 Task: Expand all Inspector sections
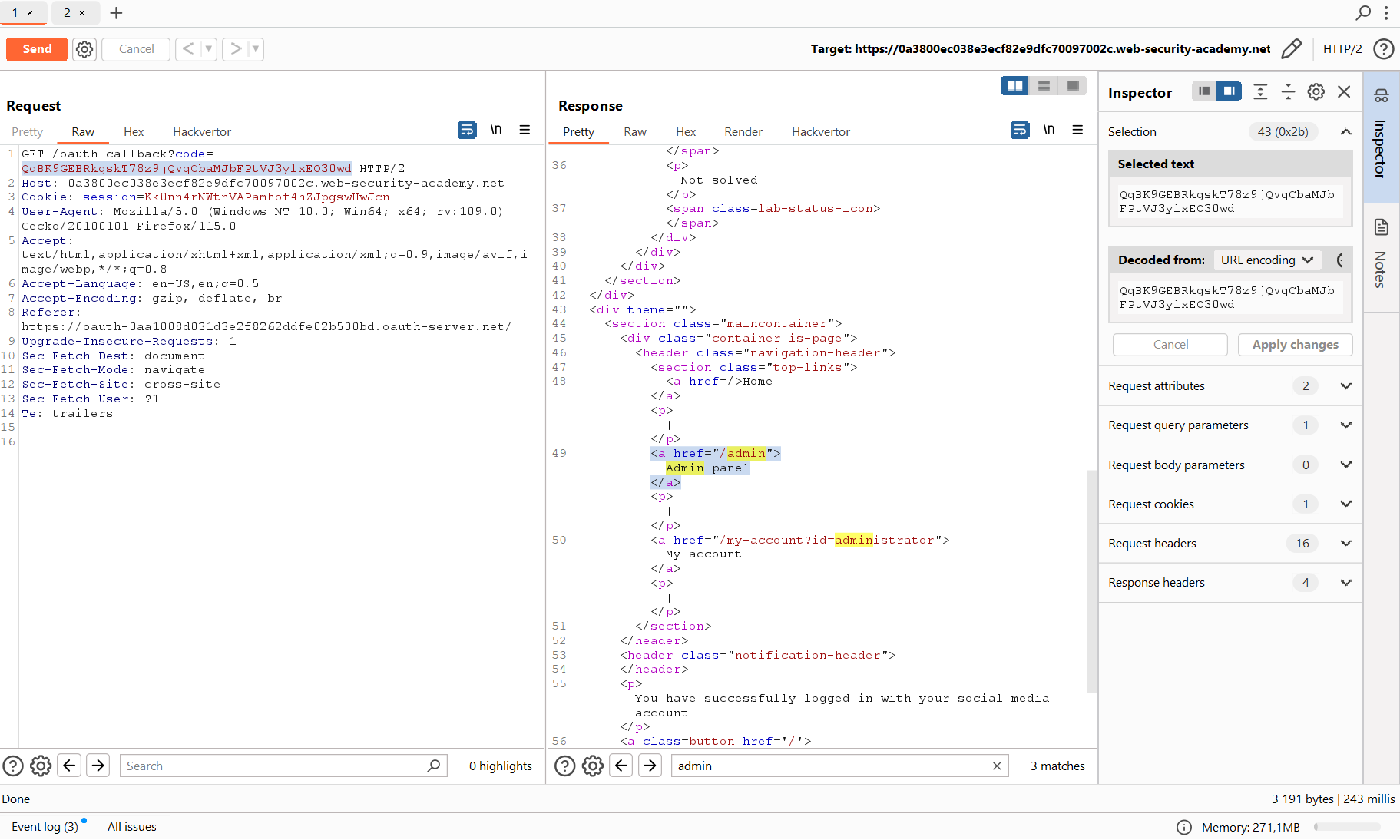pos(1260,92)
